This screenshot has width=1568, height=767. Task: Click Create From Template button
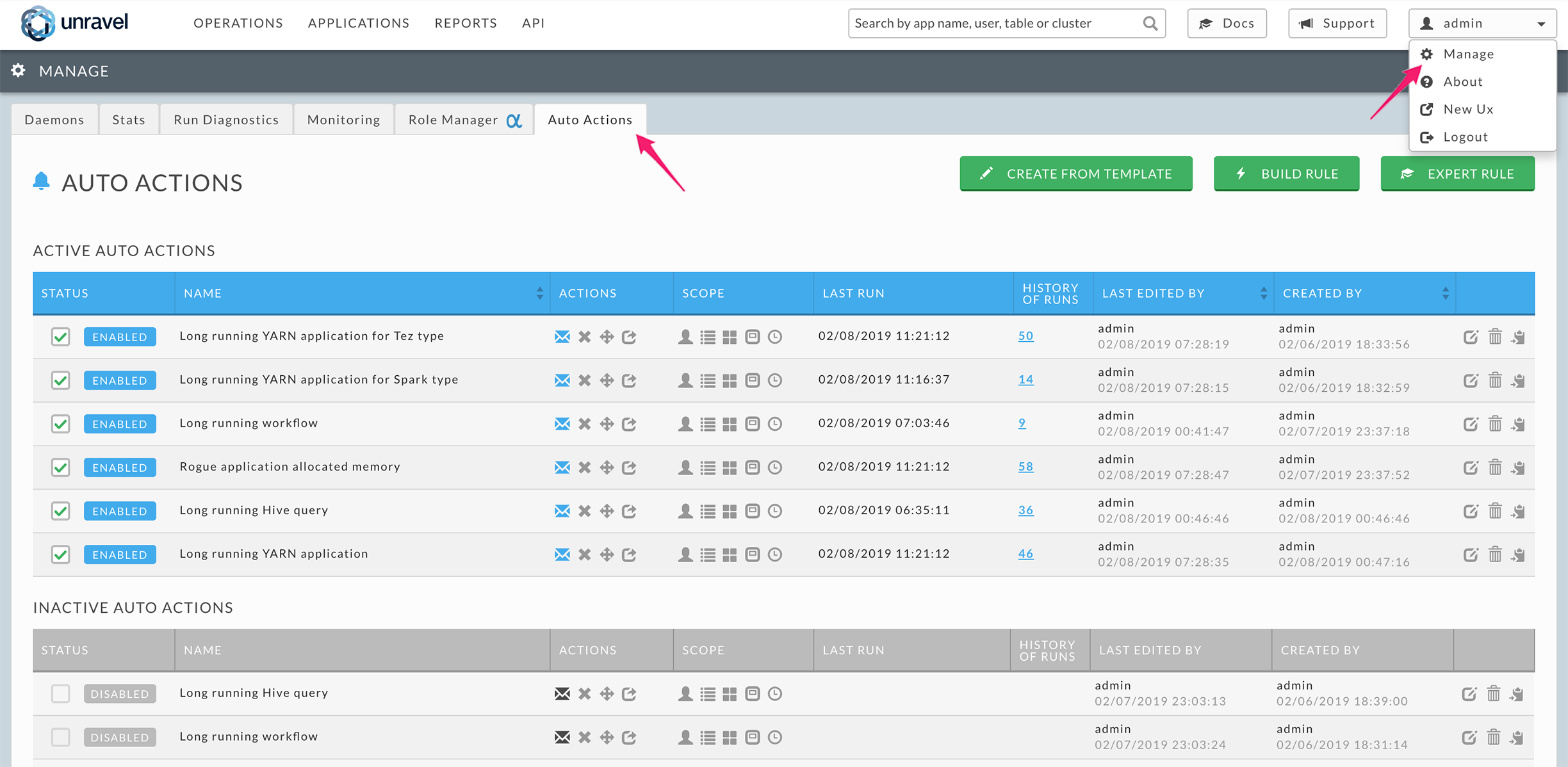click(1076, 174)
